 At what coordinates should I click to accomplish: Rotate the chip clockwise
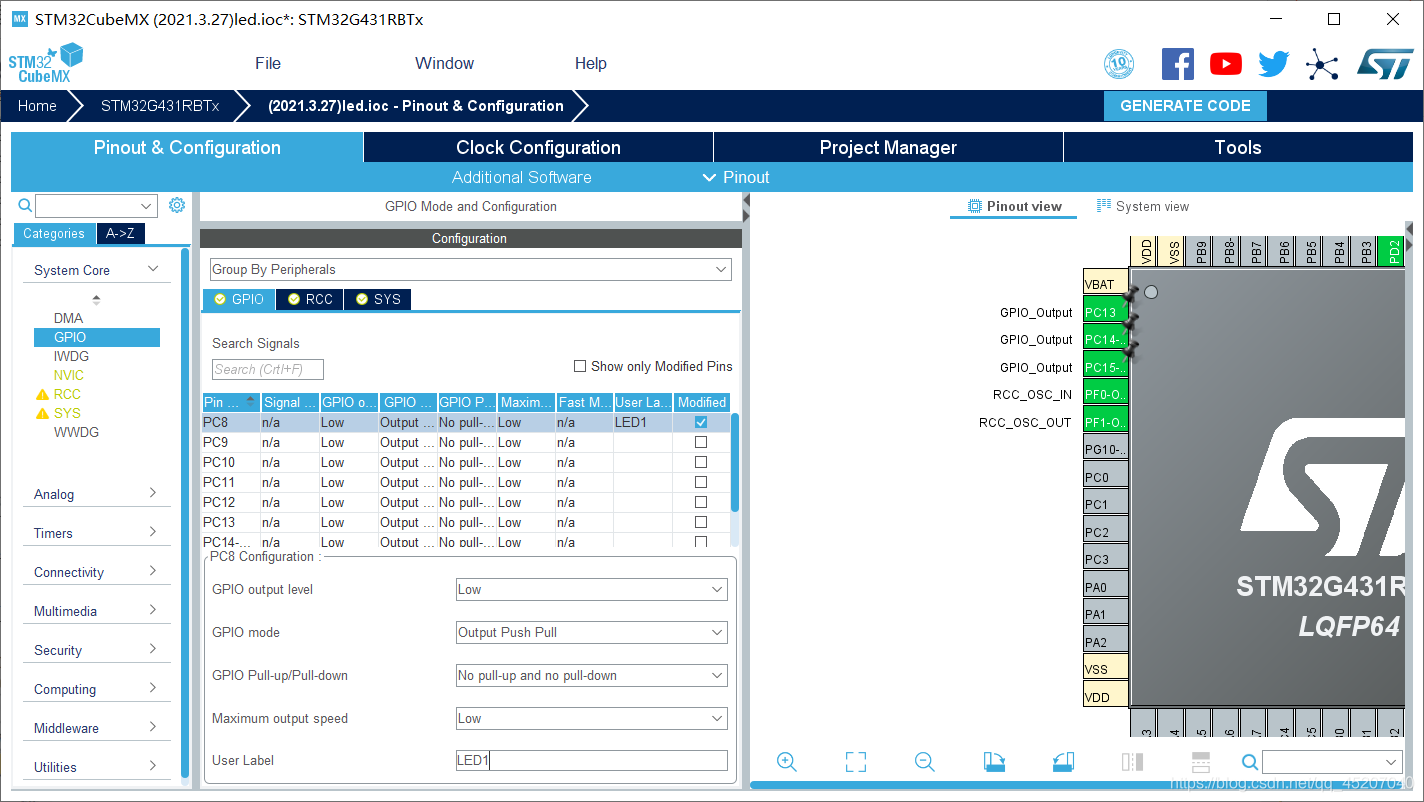[x=994, y=762]
